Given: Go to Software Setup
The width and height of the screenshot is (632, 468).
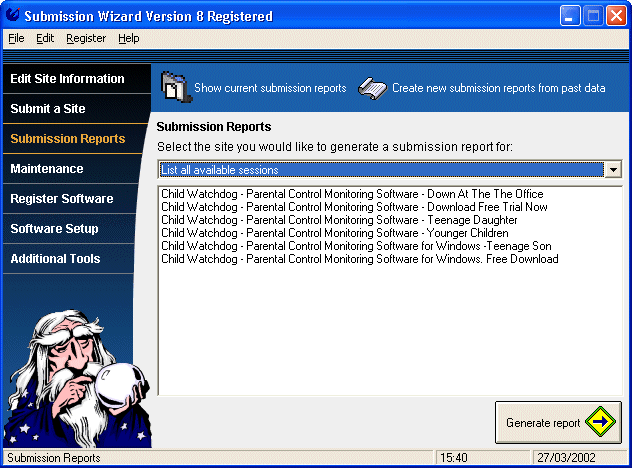Looking at the screenshot, I should (69, 229).
